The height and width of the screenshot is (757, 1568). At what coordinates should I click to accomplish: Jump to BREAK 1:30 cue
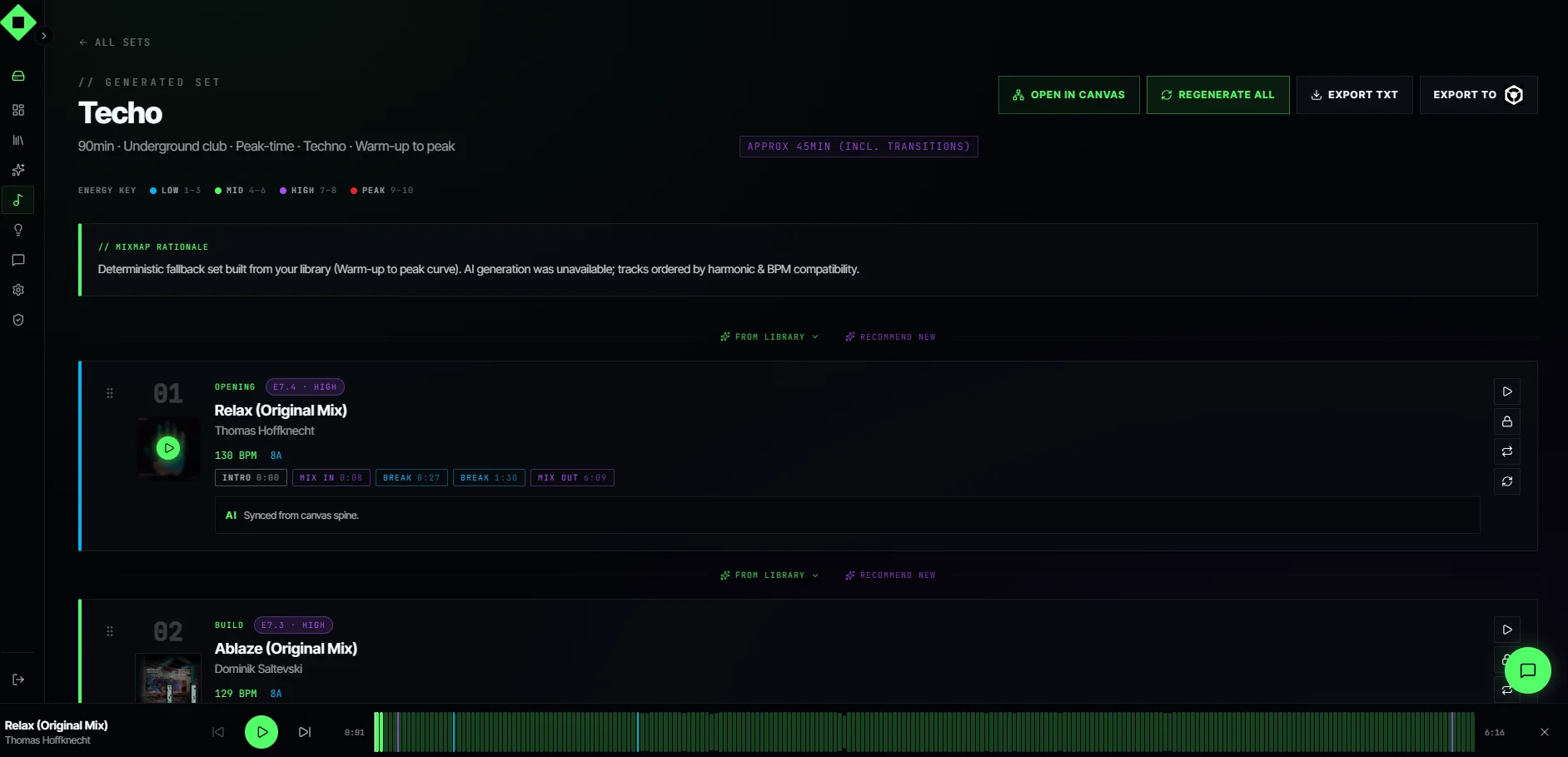click(x=489, y=478)
